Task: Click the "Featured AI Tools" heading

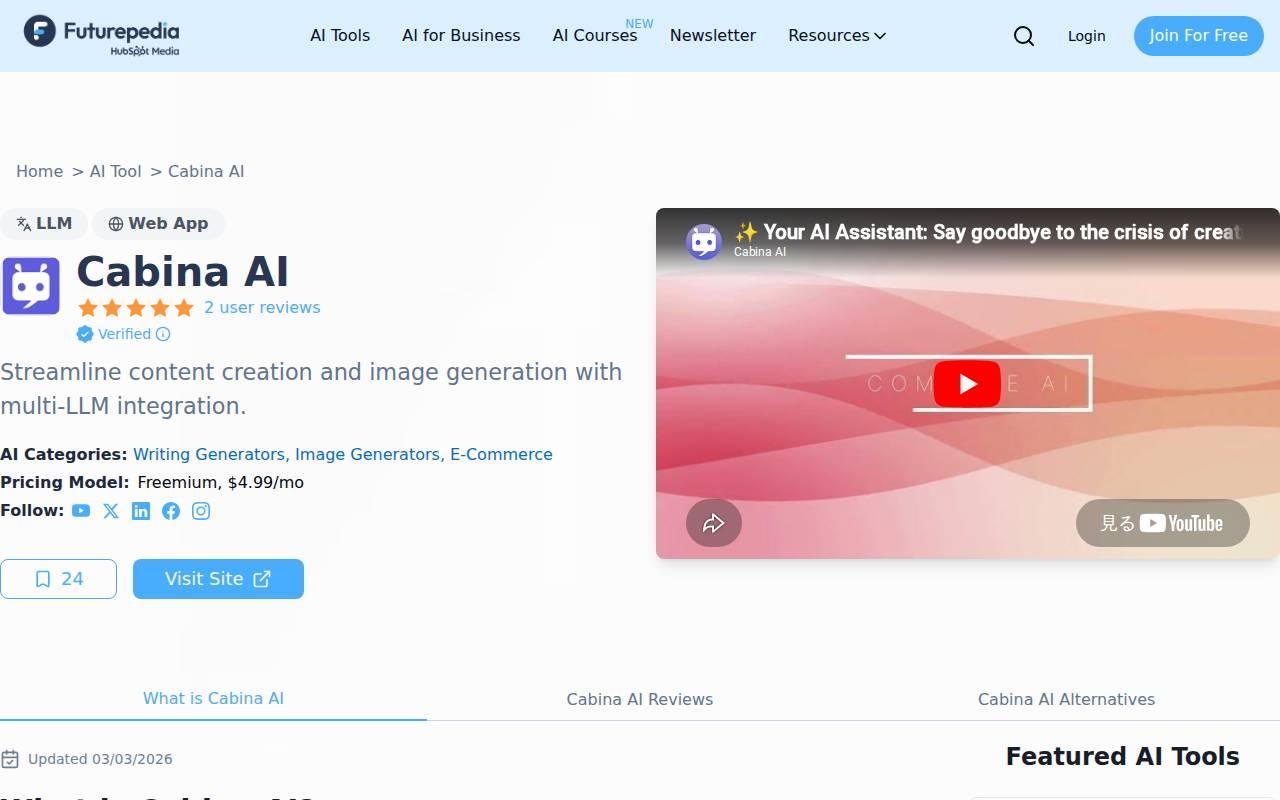Action: [x=1122, y=756]
